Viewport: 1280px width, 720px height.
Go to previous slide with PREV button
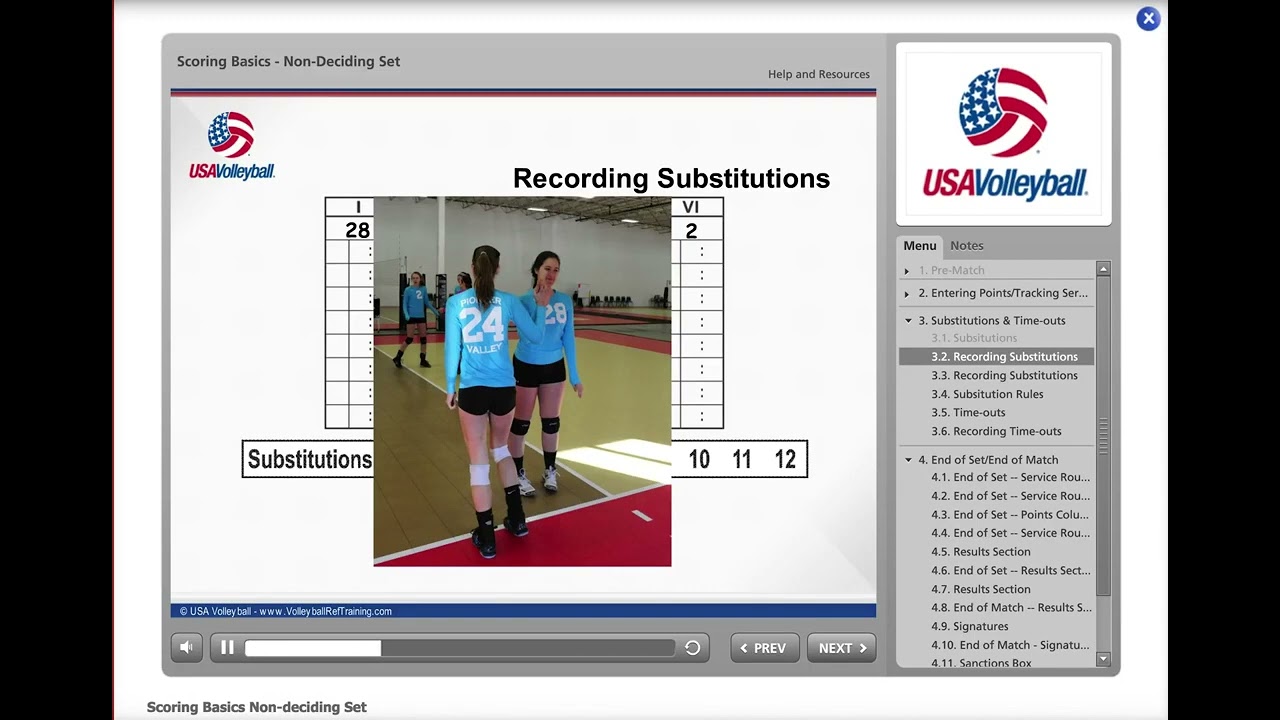pos(765,648)
